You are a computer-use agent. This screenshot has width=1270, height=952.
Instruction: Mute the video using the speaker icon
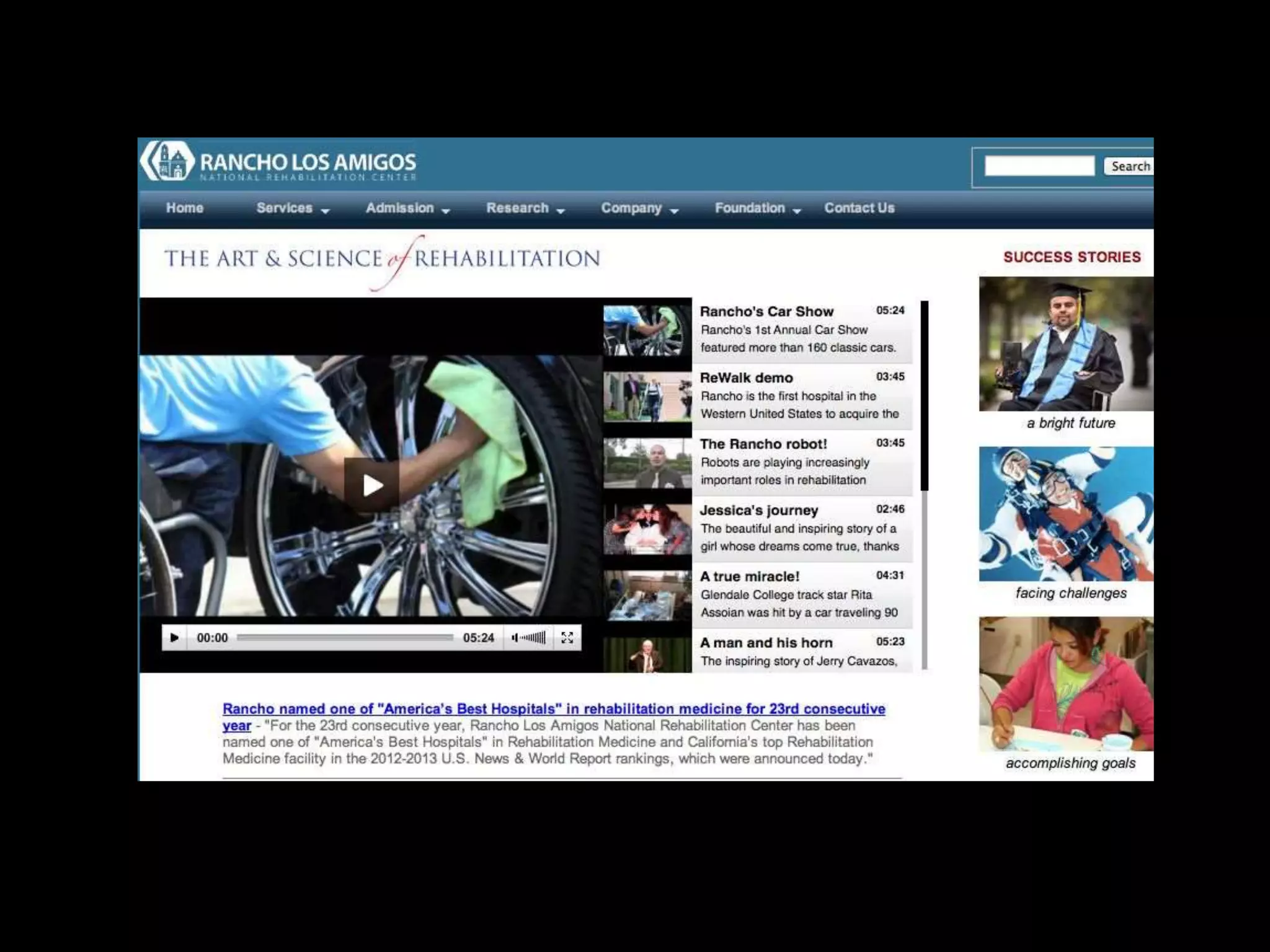pyautogui.click(x=515, y=638)
